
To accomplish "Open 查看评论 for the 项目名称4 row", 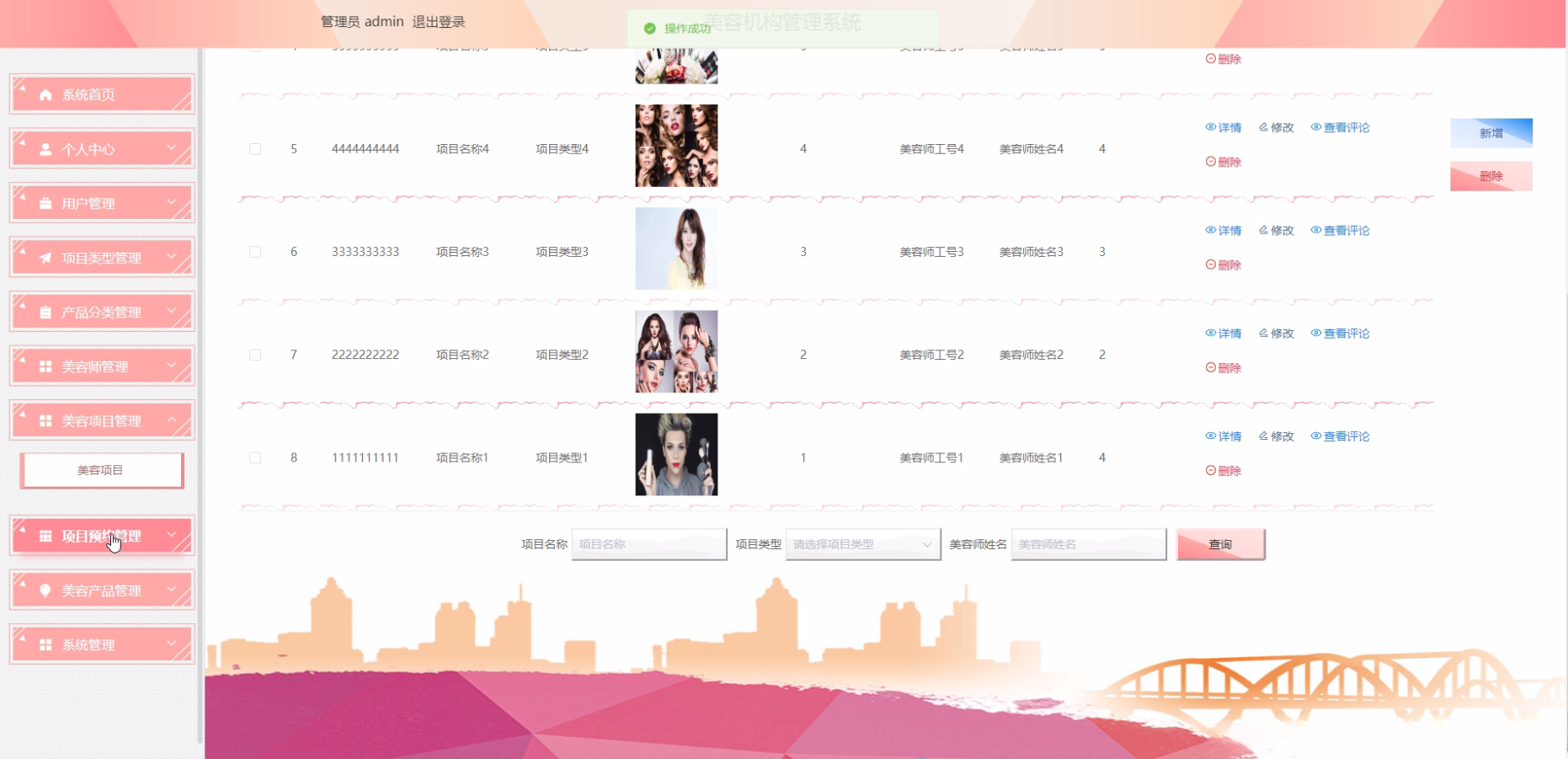I will 1340,127.
